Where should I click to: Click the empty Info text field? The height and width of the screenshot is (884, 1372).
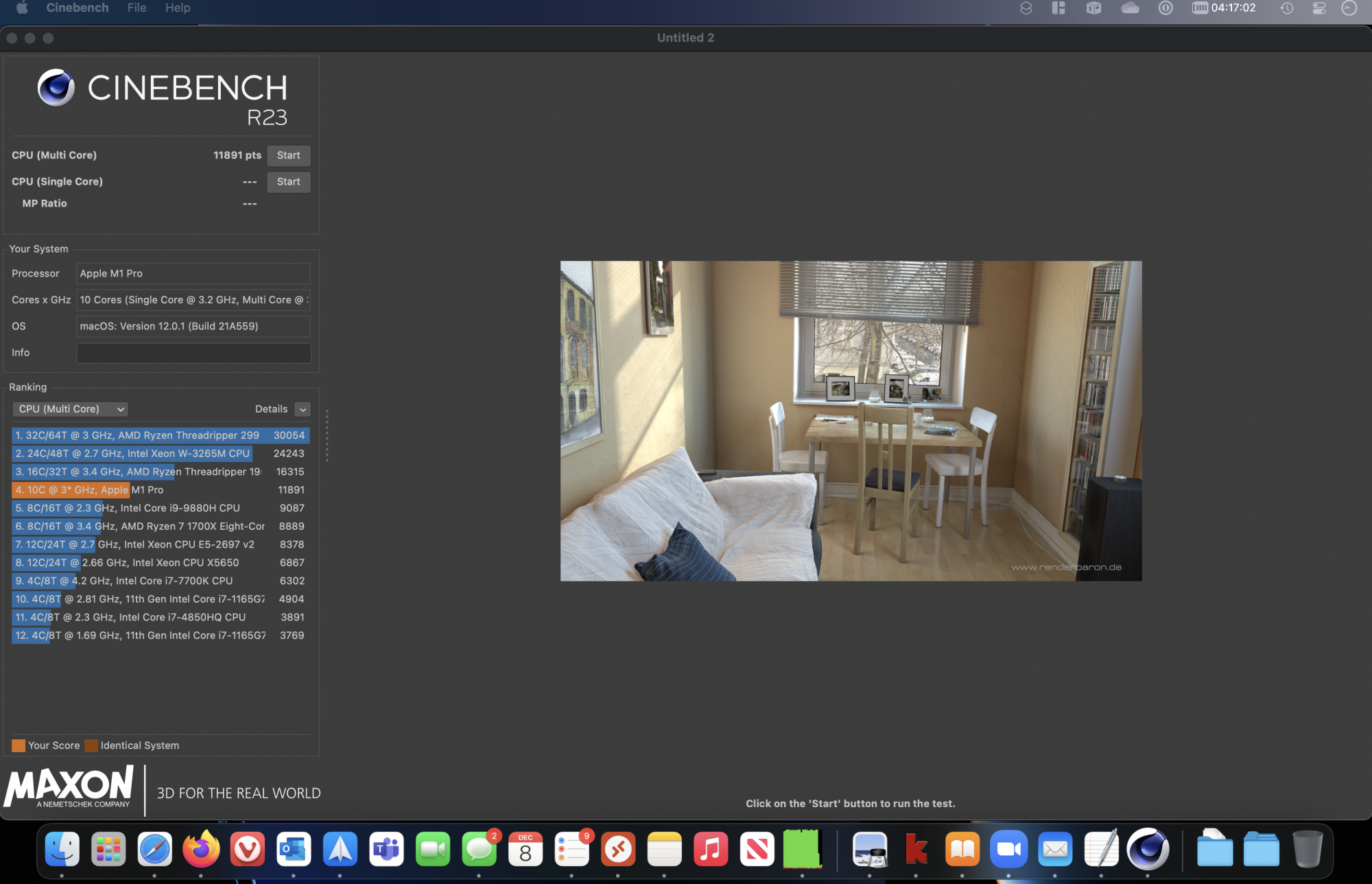point(193,353)
